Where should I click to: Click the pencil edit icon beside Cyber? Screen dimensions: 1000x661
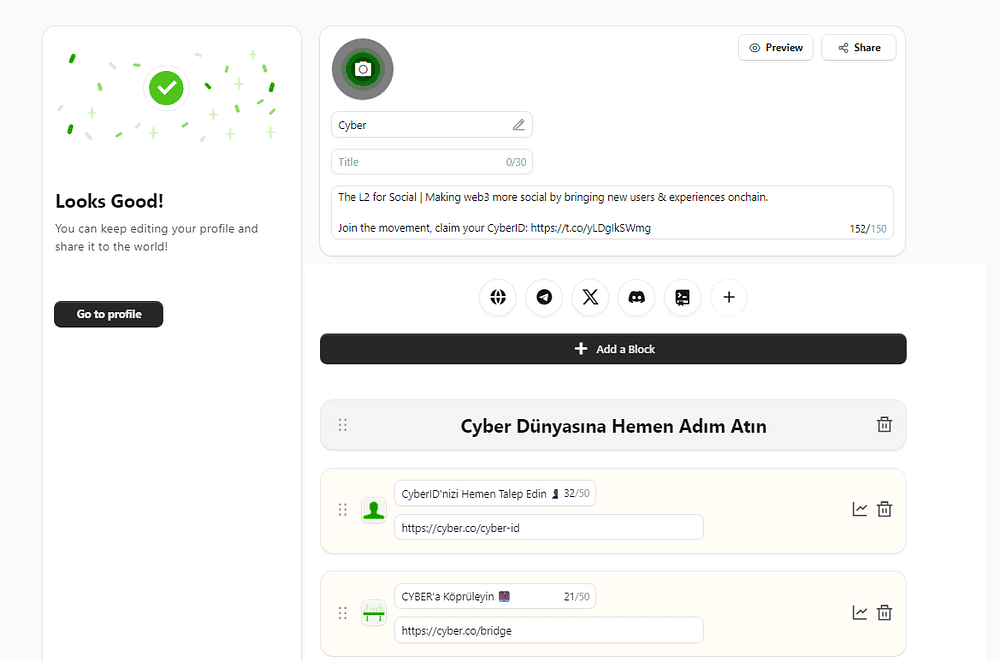518,125
